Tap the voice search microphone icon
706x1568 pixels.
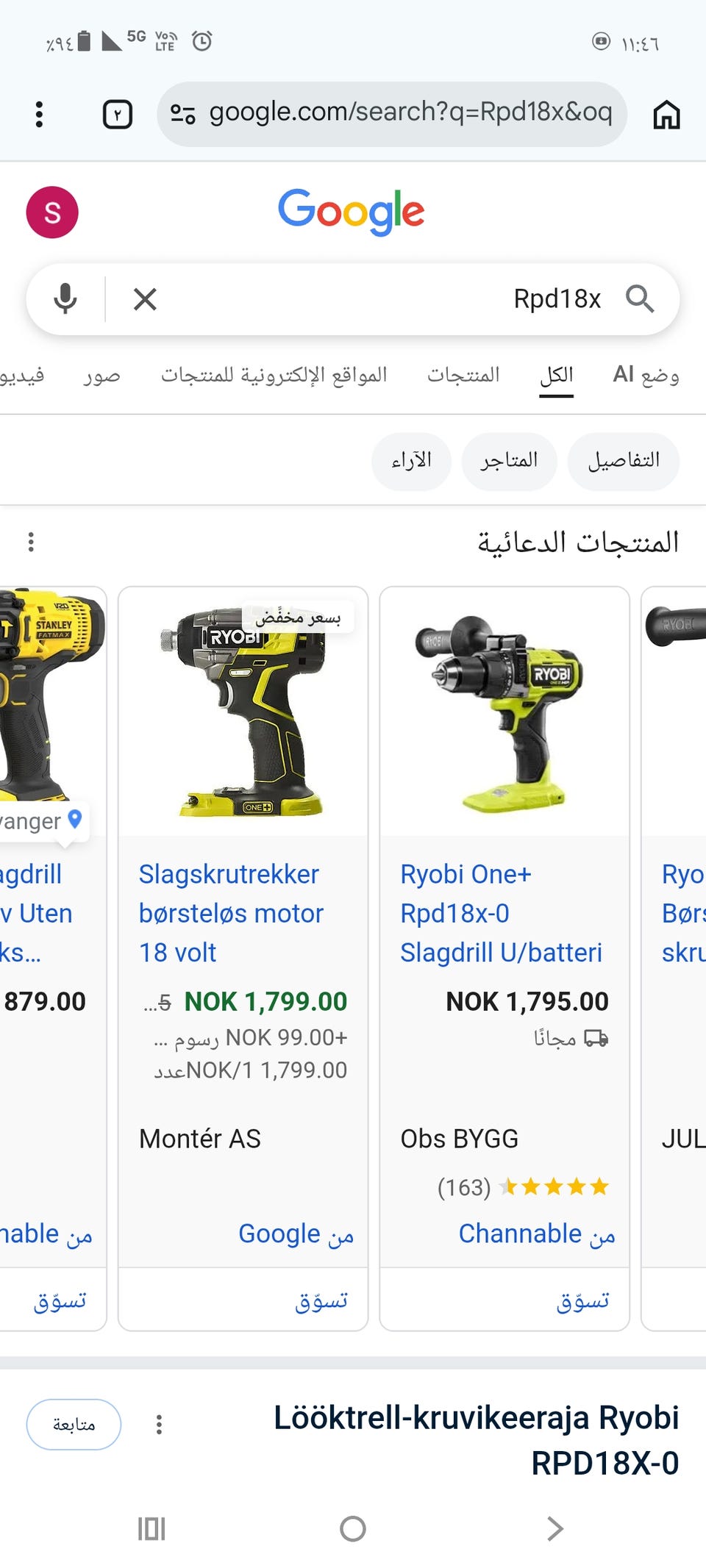[65, 299]
